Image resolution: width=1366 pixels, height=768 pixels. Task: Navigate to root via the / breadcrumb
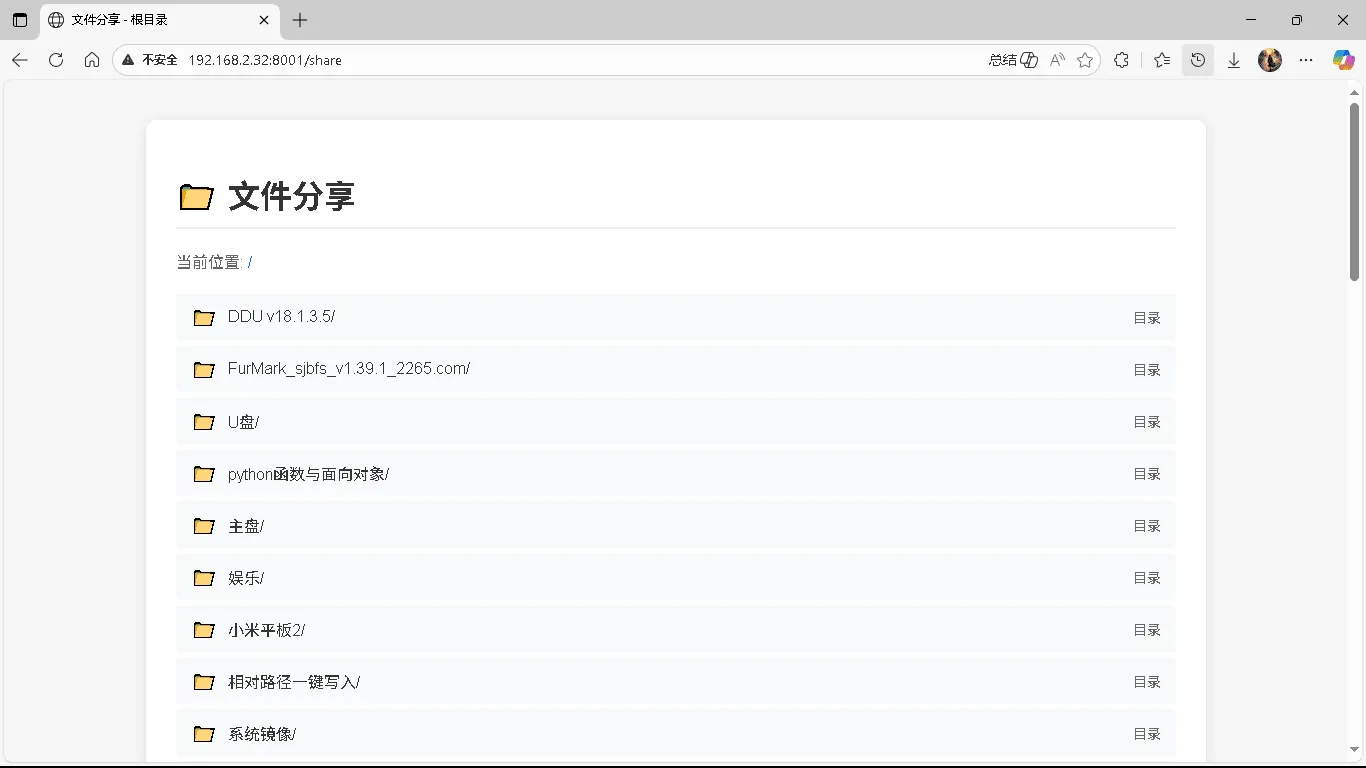pos(250,262)
